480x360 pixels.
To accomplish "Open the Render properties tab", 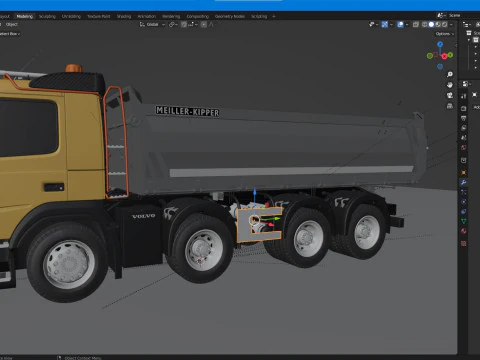I will [464, 108].
